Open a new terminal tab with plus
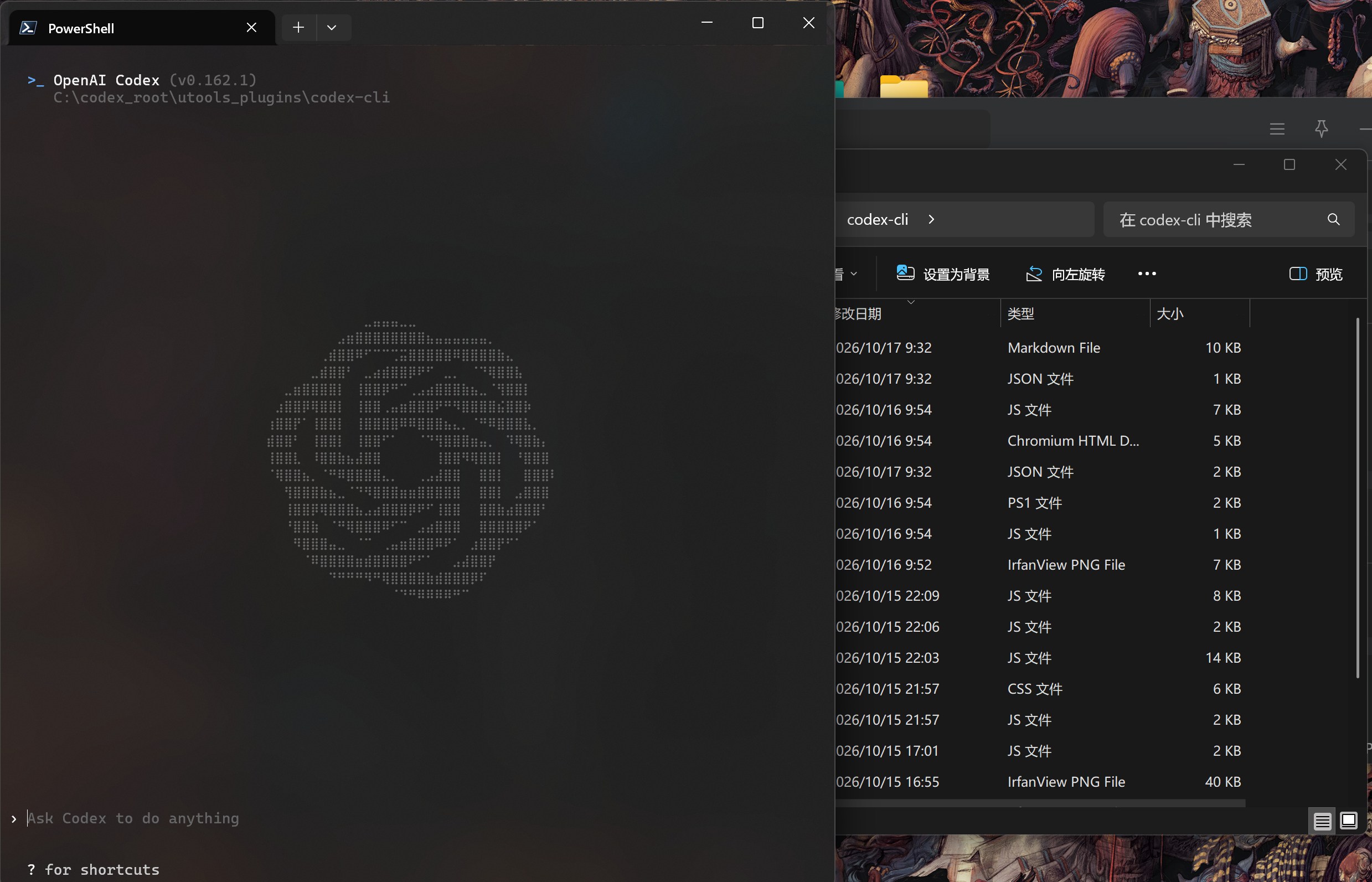1372x882 pixels. pos(298,28)
